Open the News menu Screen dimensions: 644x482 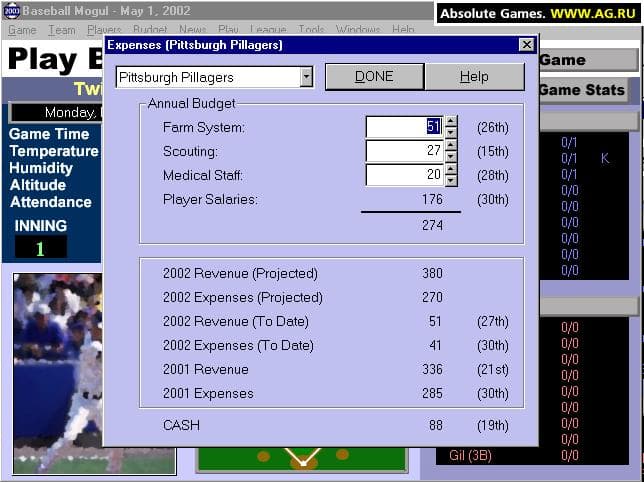coord(193,30)
